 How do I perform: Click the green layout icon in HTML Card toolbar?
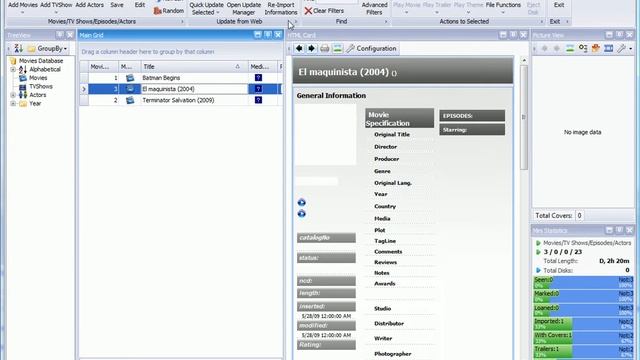(338, 49)
